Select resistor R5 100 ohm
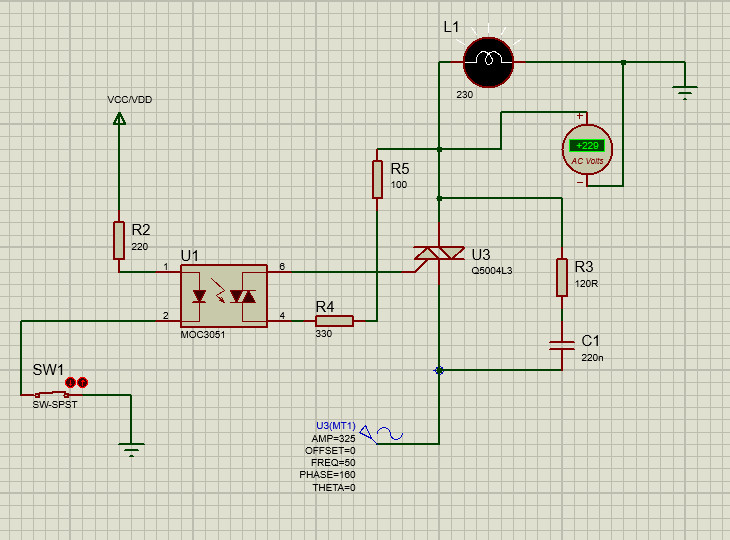Screen dimensions: 730x540 (378, 179)
